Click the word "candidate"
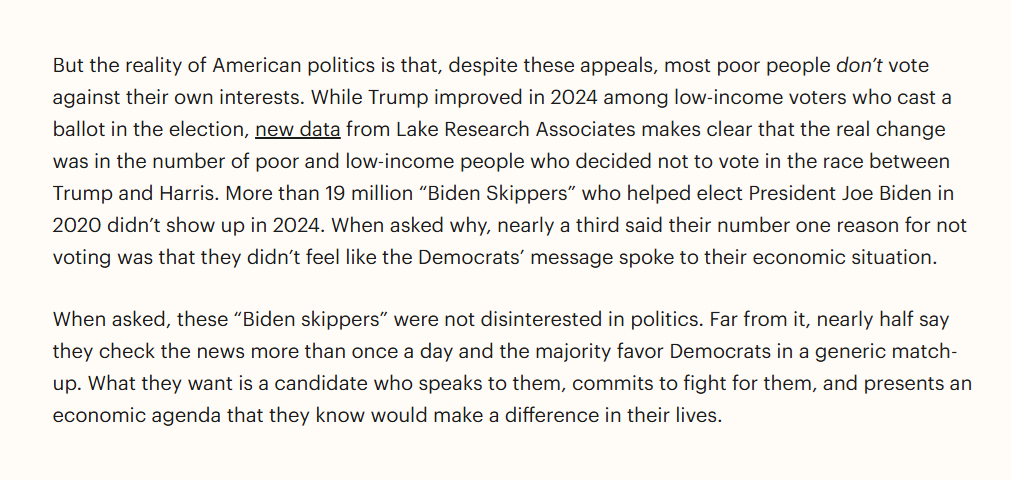The height and width of the screenshot is (480, 1011). tap(266, 385)
